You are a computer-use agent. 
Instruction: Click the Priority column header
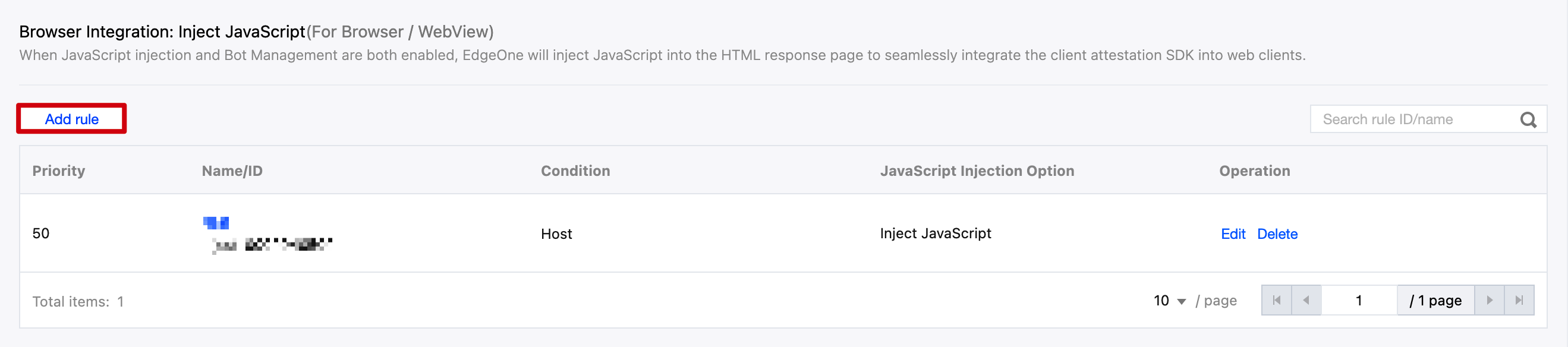(x=58, y=171)
